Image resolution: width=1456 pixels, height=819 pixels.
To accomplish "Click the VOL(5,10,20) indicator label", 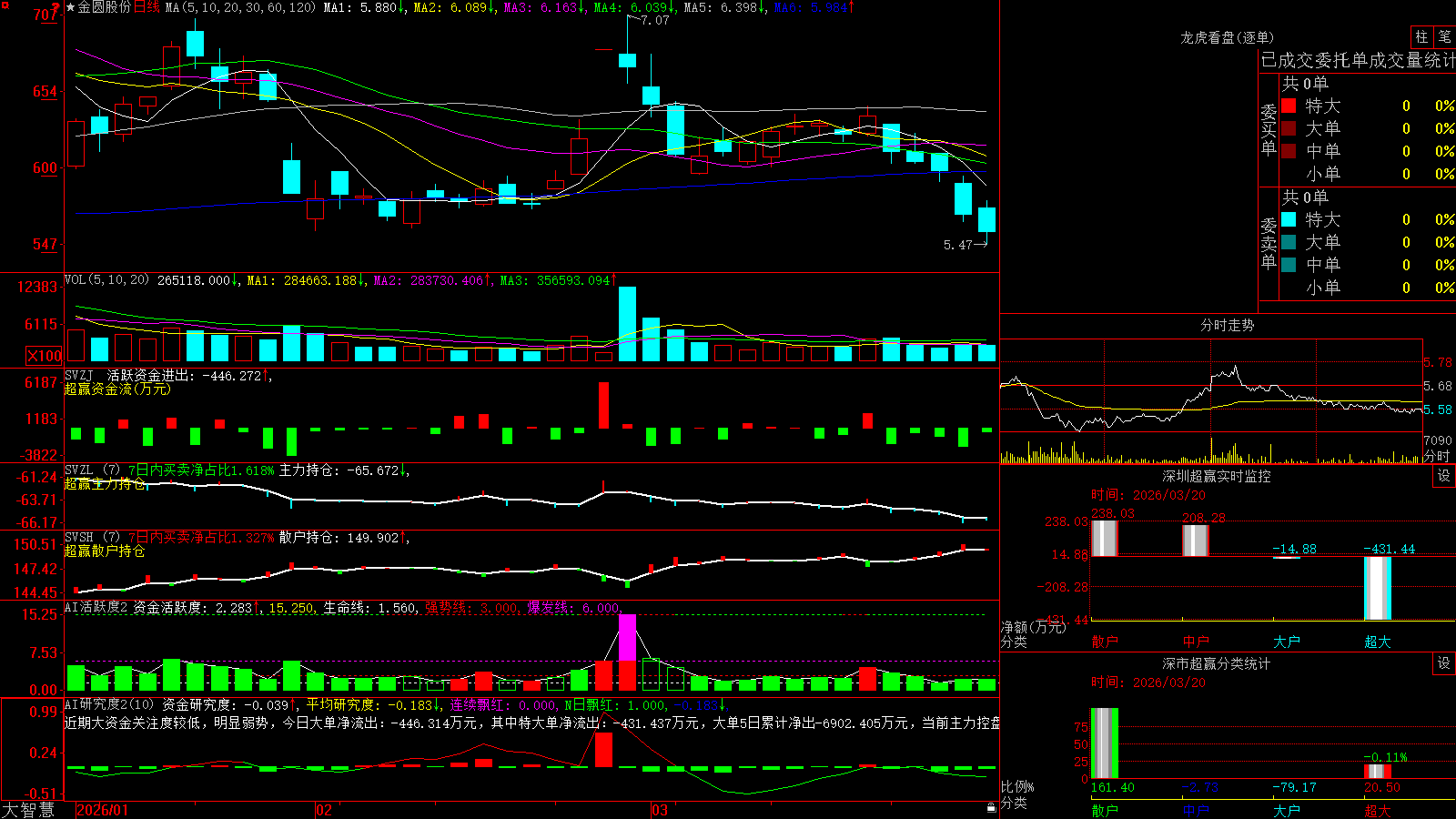I will (106, 279).
